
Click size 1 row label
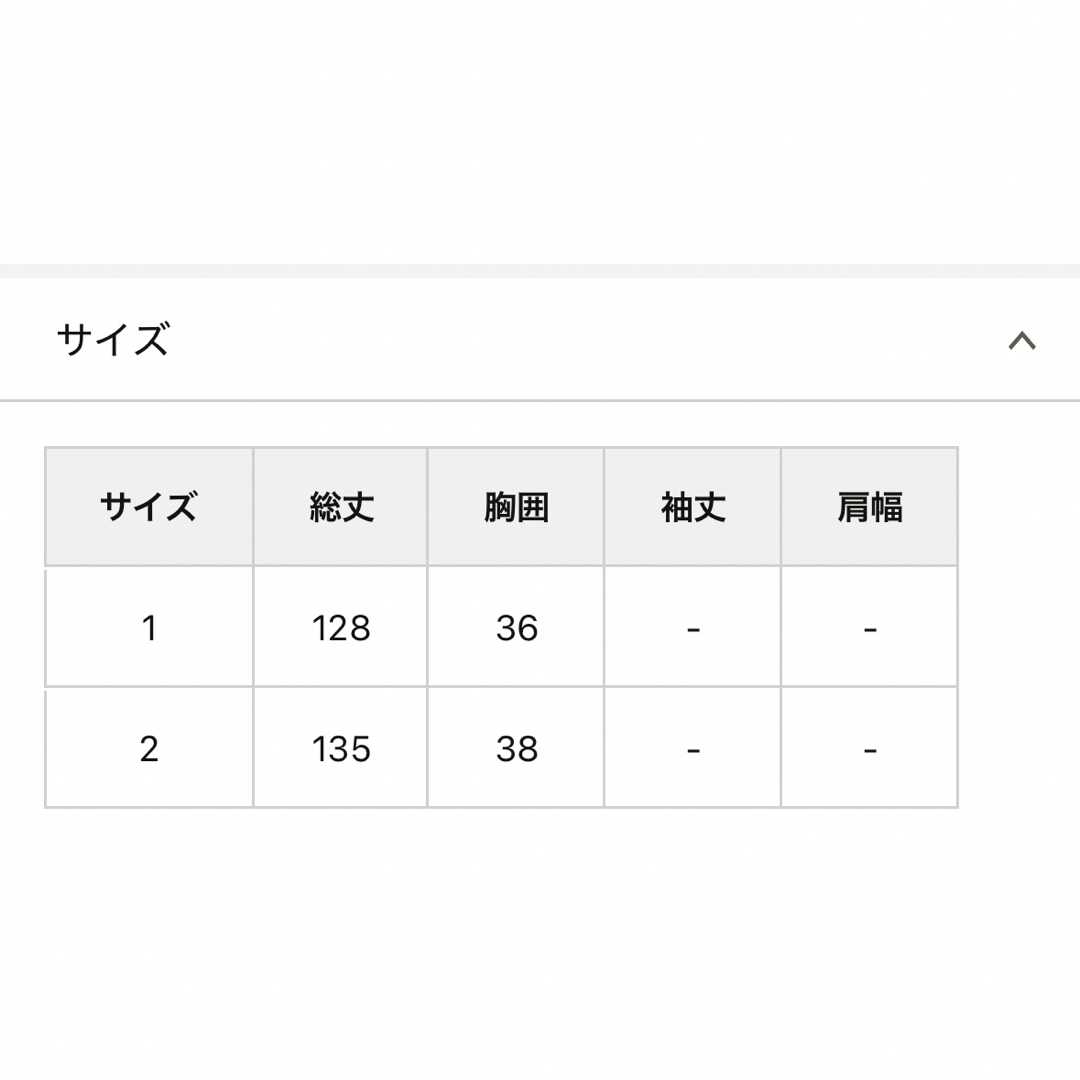149,627
